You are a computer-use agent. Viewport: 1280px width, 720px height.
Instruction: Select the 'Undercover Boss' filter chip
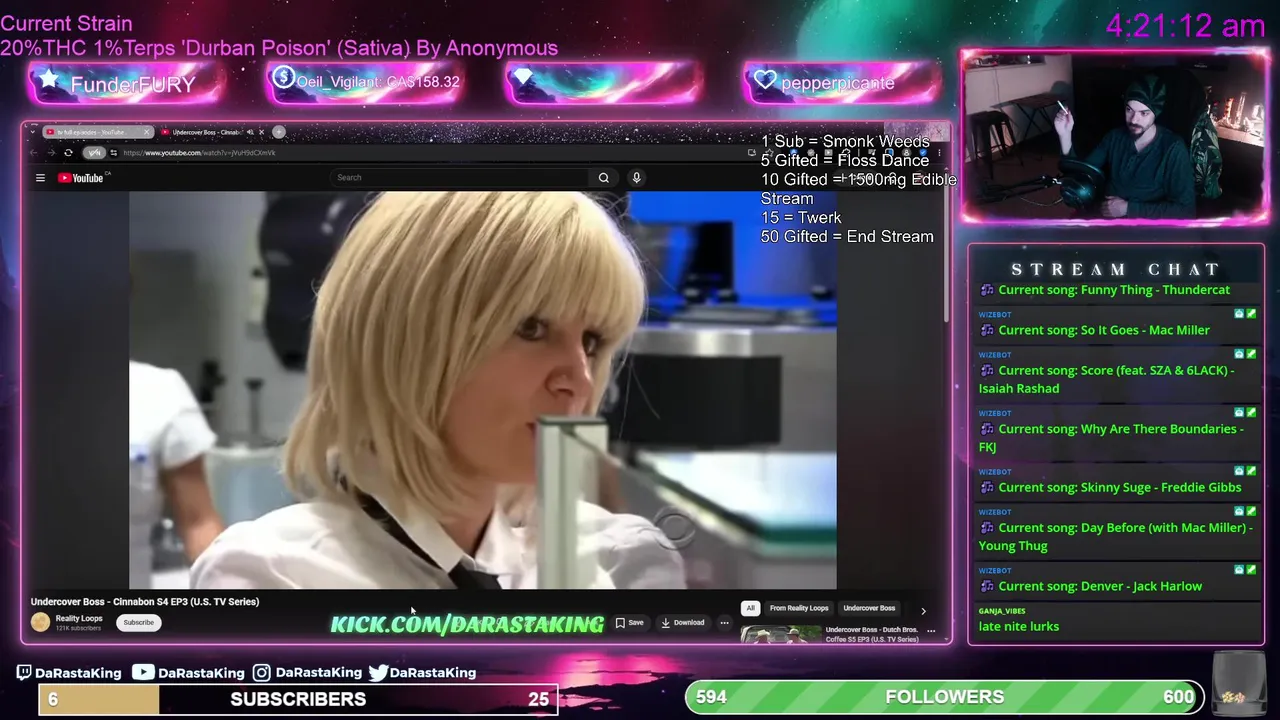click(x=869, y=608)
